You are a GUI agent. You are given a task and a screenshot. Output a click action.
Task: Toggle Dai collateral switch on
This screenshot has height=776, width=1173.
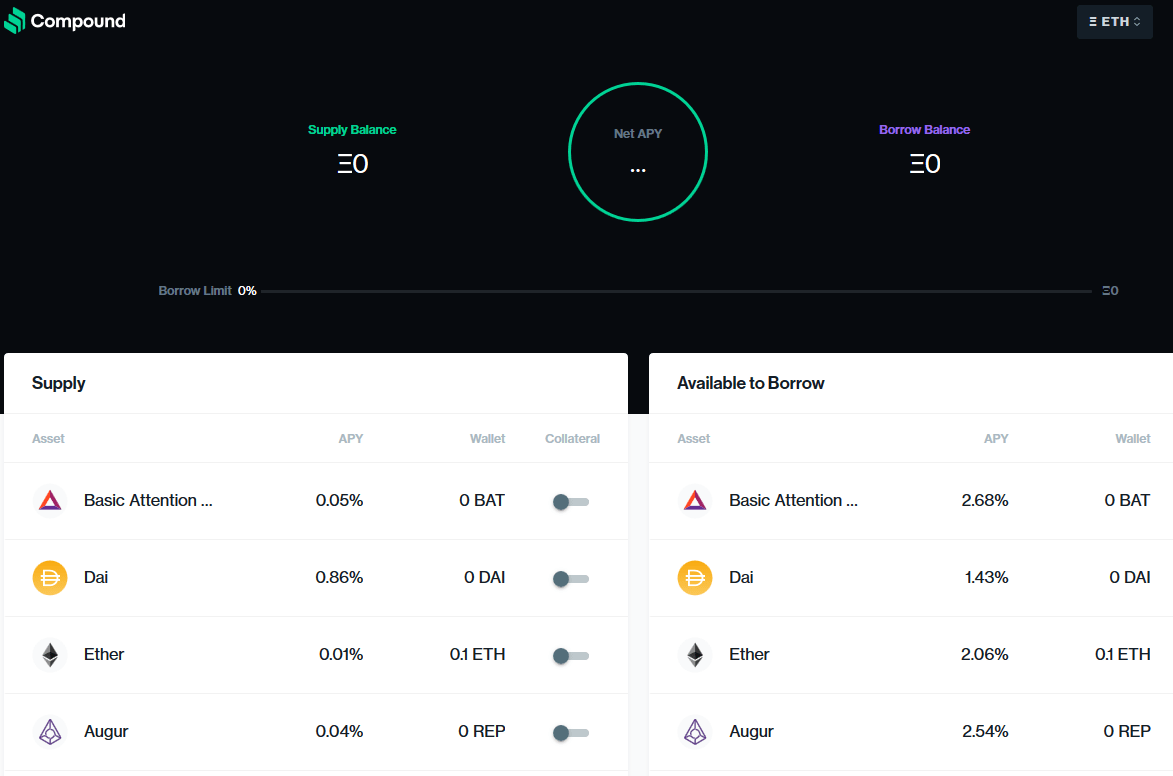pos(571,579)
